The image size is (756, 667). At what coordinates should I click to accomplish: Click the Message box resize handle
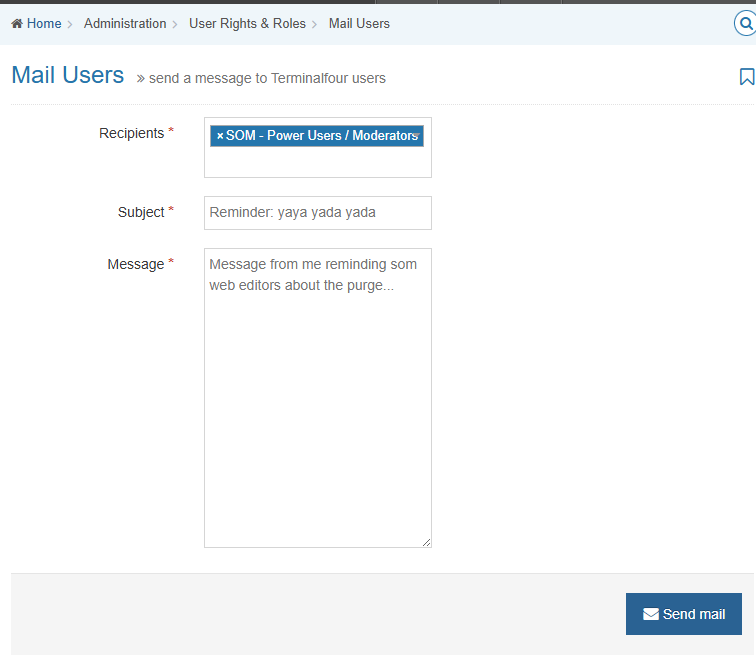[426, 542]
